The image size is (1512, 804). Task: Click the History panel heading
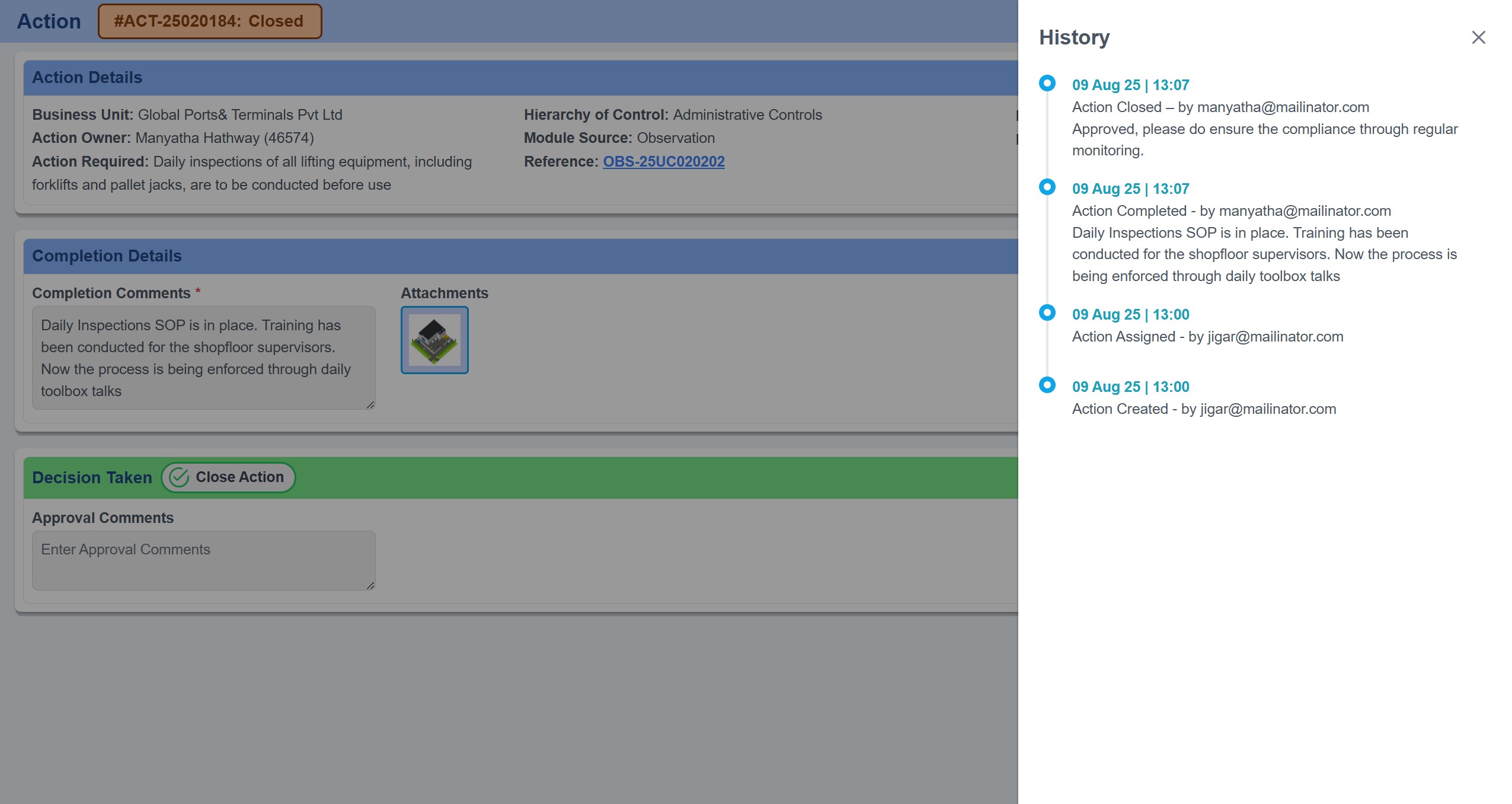coord(1074,37)
